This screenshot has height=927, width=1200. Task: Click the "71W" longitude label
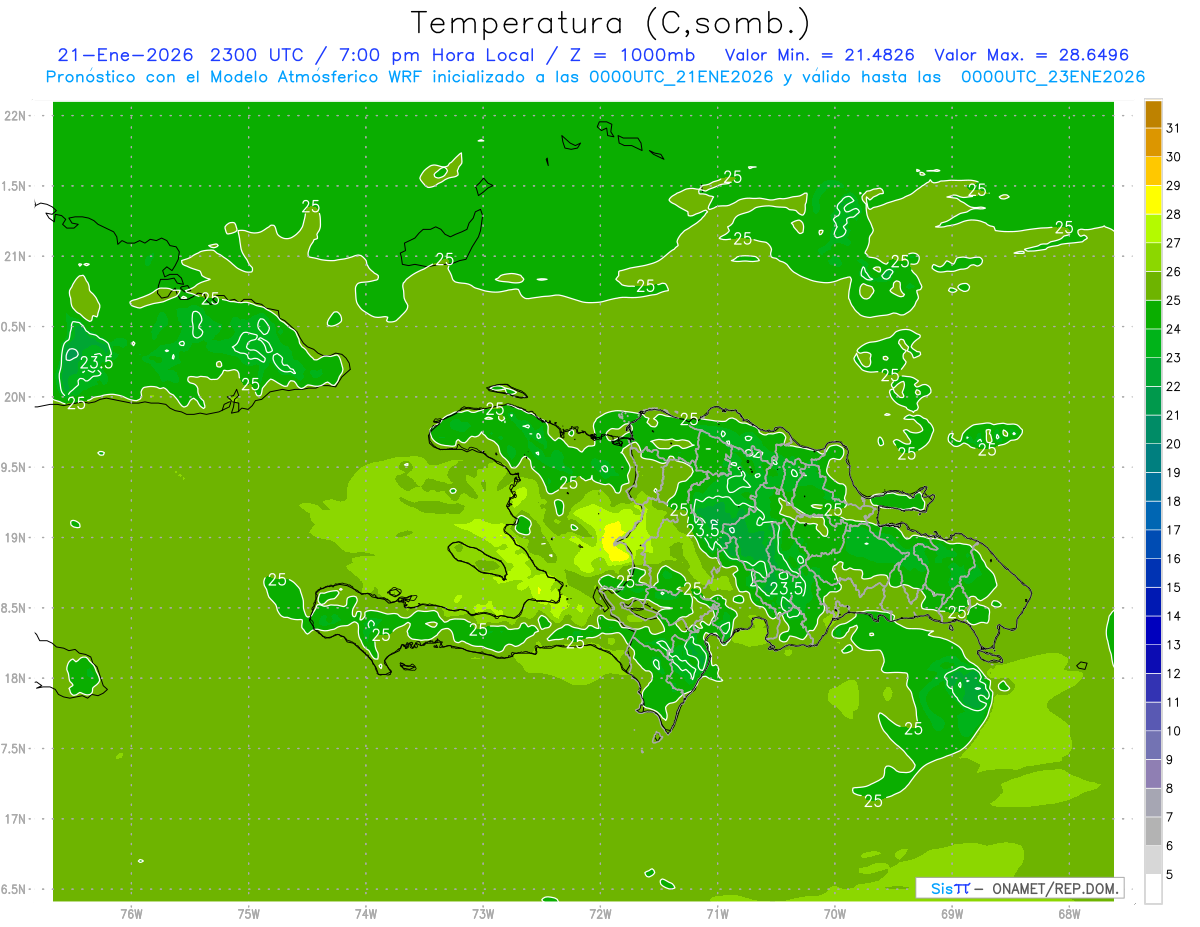tap(717, 914)
